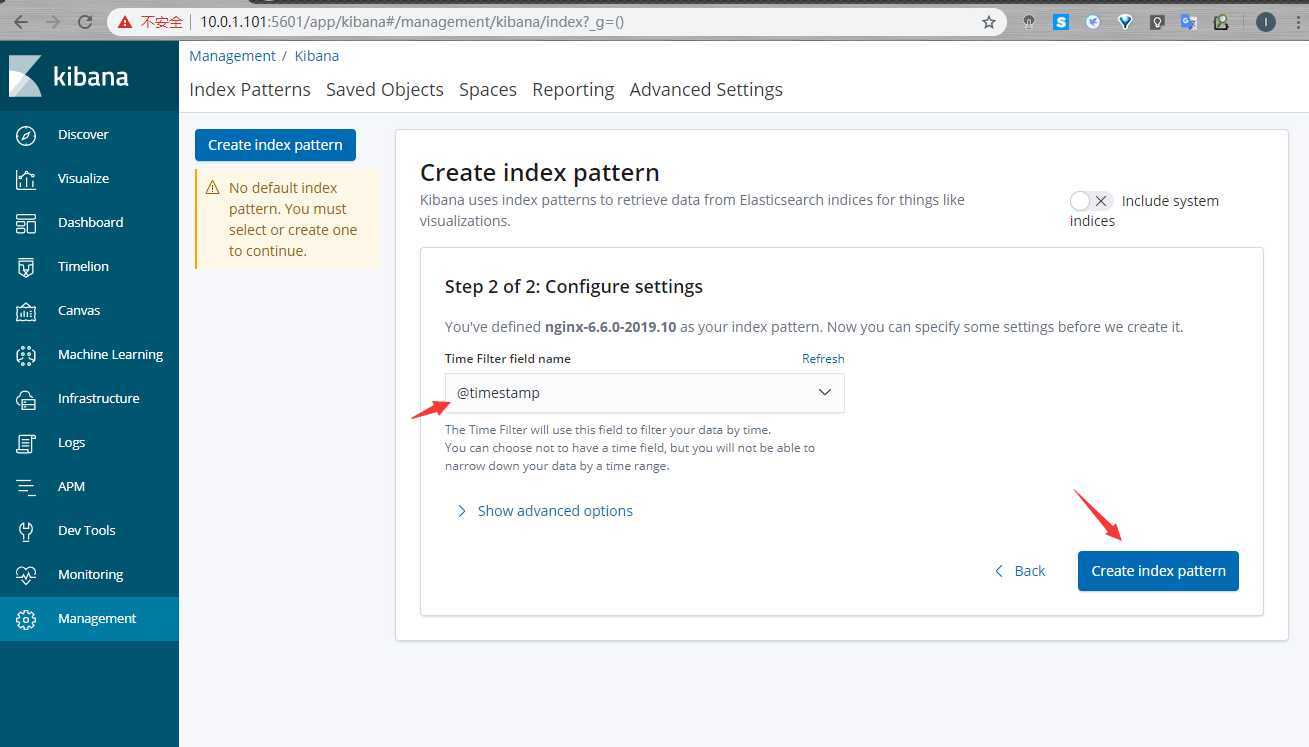Click the browser profile avatar icon
This screenshot has width=1309, height=747.
(x=1266, y=21)
